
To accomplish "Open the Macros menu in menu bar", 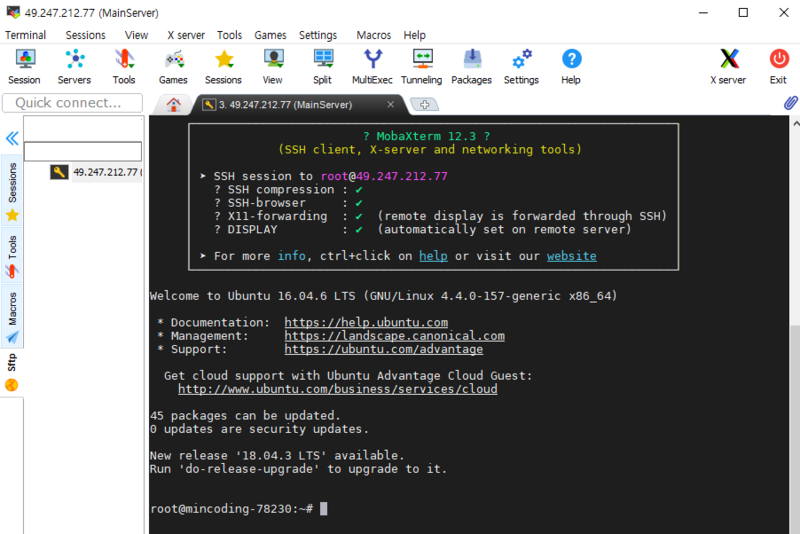I will coord(373,35).
